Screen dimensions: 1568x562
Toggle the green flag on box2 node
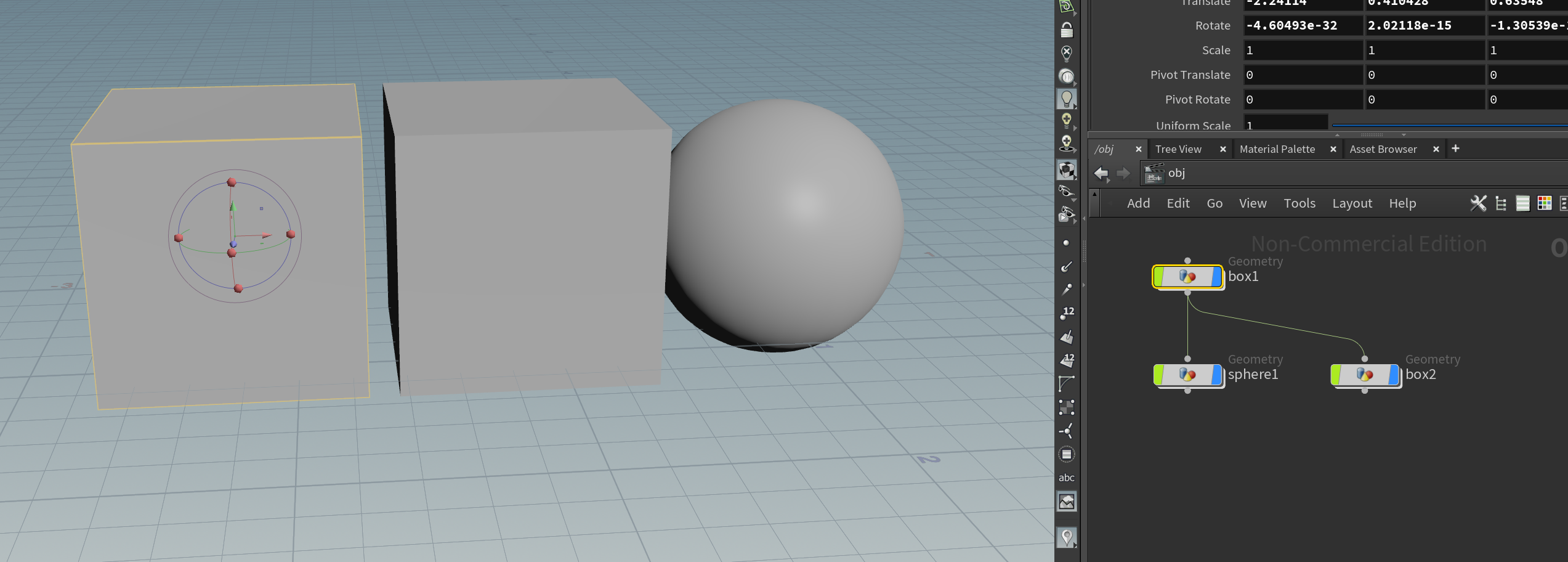(x=1336, y=375)
